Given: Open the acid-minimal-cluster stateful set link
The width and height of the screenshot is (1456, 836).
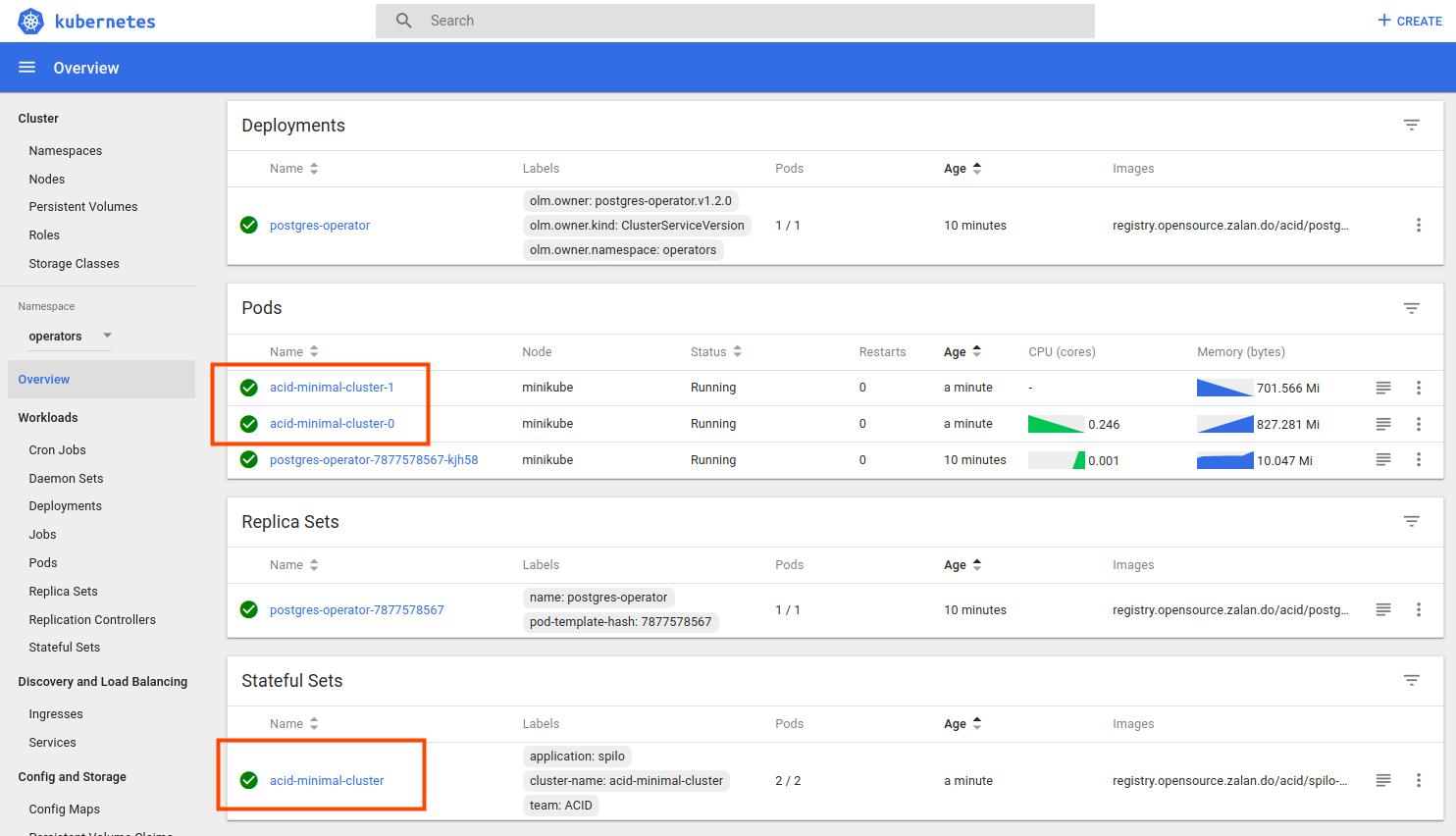Looking at the screenshot, I should pyautogui.click(x=327, y=781).
